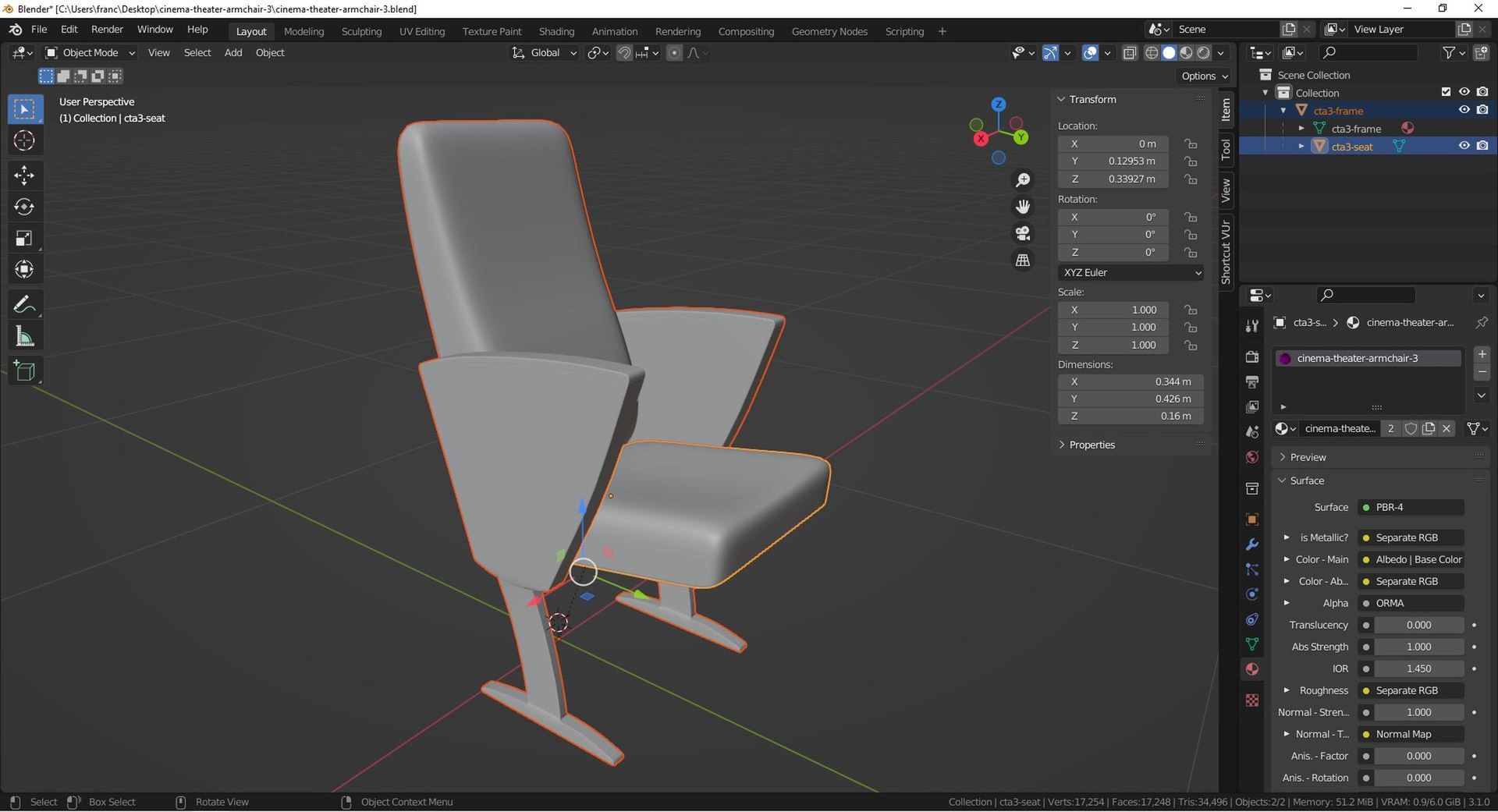Viewport: 1498px width, 812px height.
Task: Open the Modifiers wrench properties tab
Action: (x=1252, y=544)
